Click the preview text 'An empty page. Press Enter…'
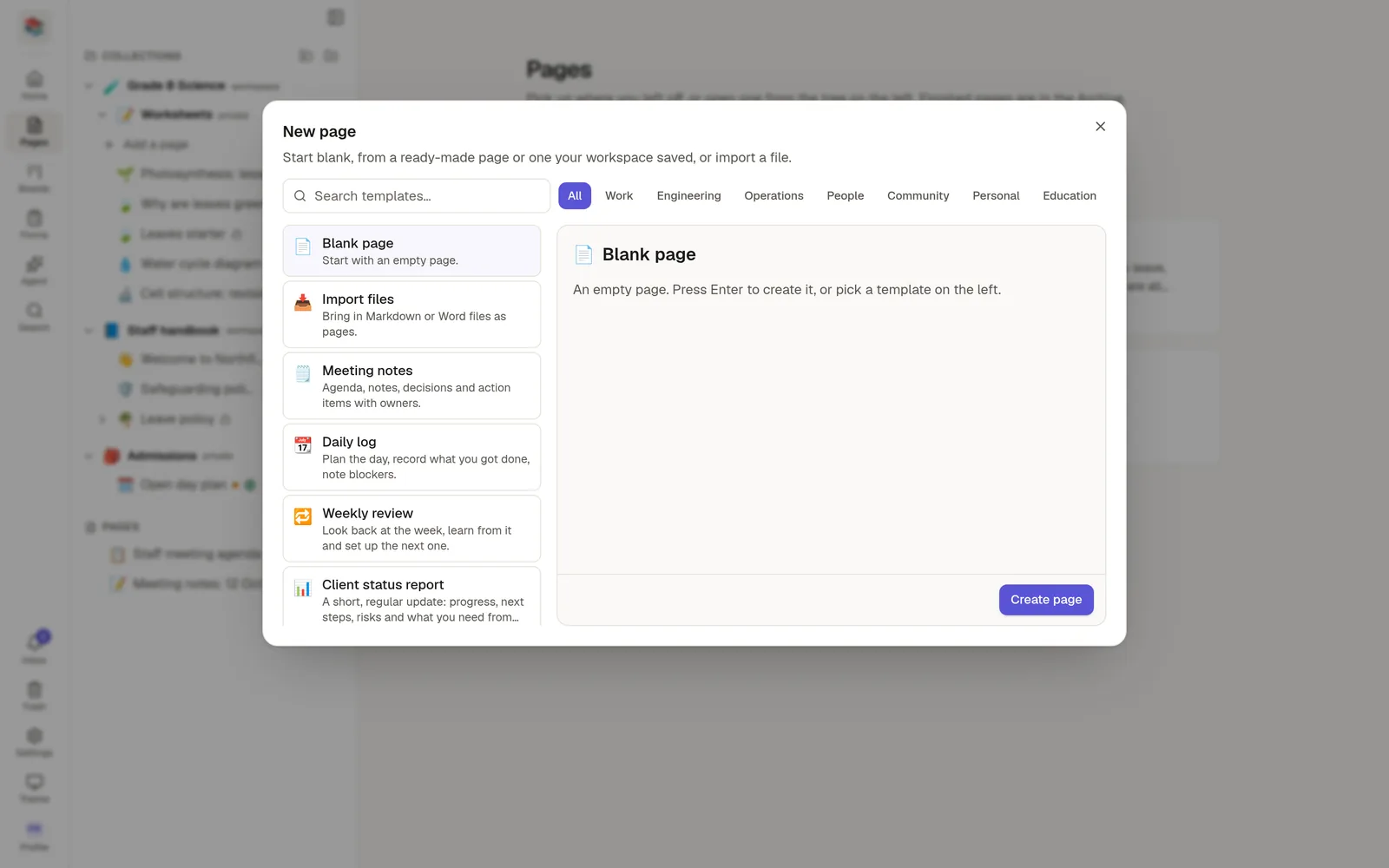Screen dimensions: 1389x868 click(x=787, y=290)
